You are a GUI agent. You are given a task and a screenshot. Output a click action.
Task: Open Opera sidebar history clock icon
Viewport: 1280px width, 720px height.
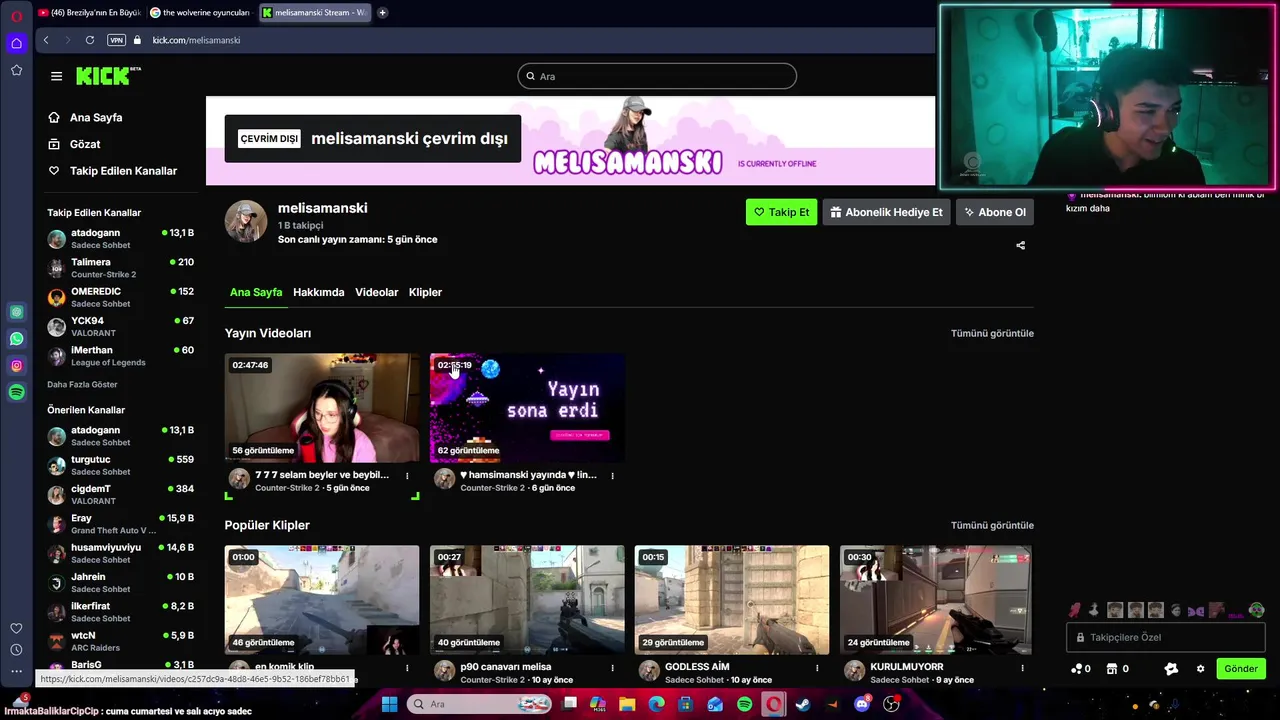click(16, 650)
